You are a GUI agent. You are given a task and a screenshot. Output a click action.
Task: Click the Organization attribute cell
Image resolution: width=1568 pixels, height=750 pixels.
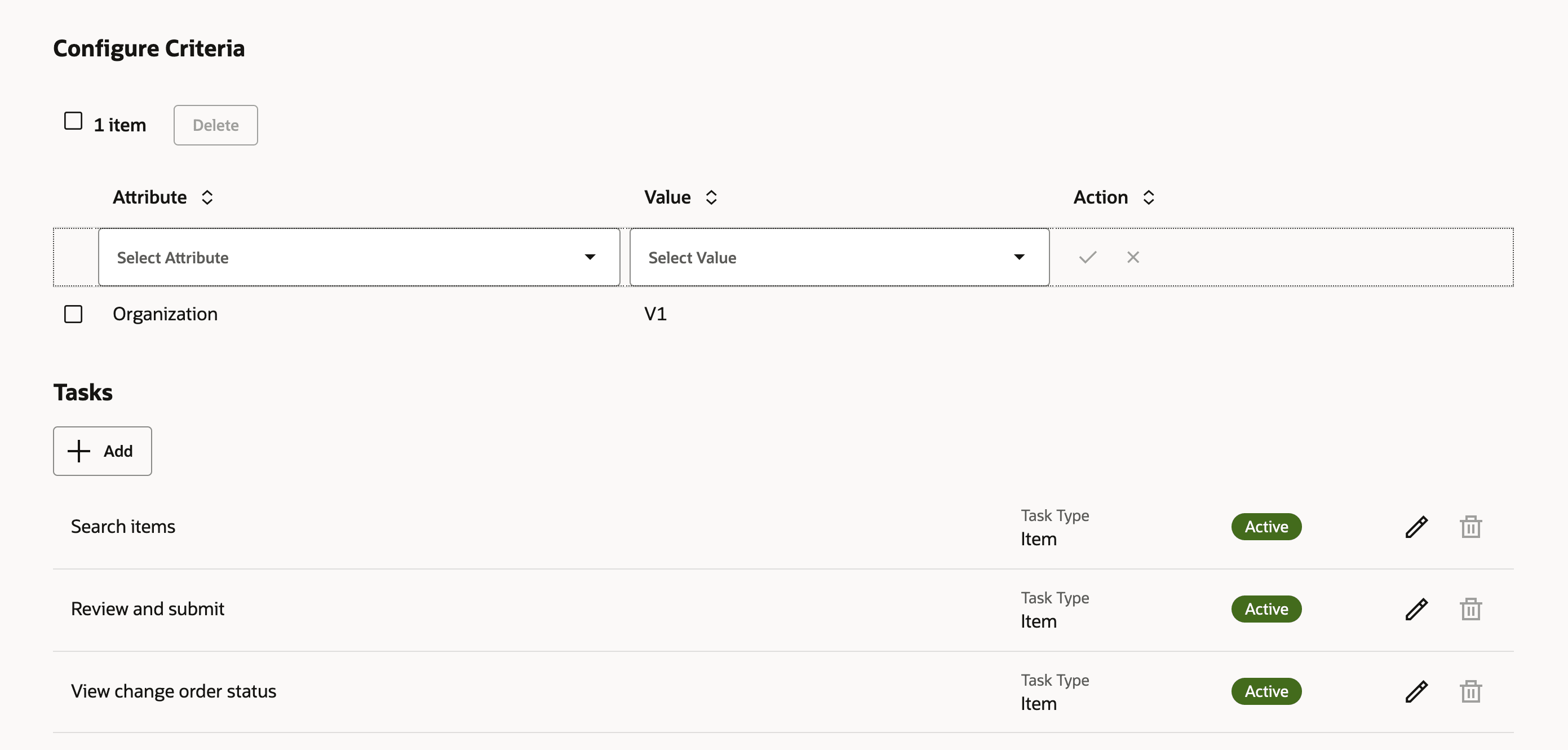[x=165, y=314]
